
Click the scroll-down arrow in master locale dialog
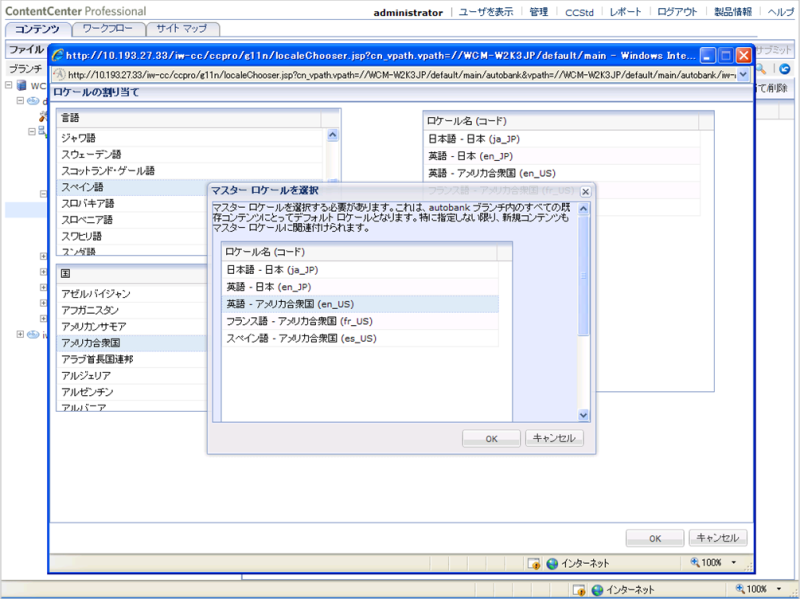[584, 415]
